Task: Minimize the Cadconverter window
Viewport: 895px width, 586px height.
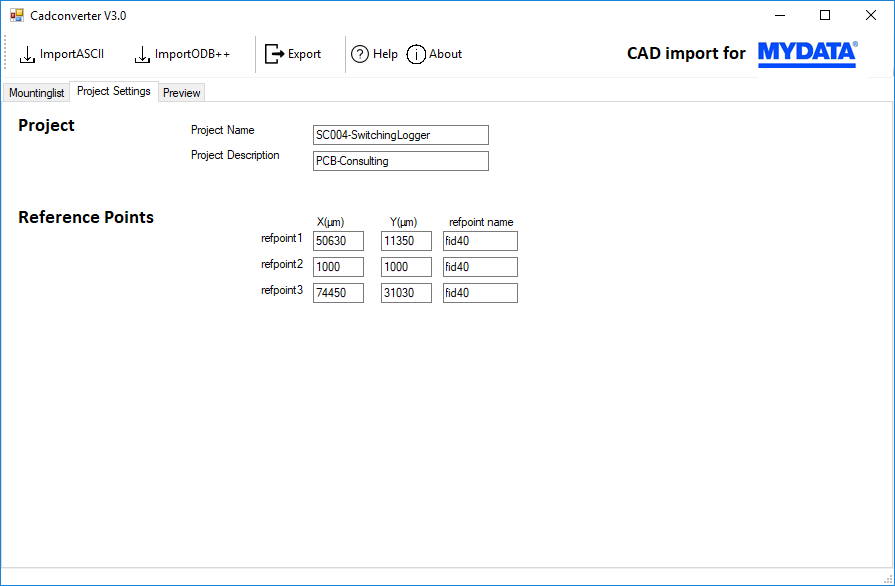Action: (780, 15)
